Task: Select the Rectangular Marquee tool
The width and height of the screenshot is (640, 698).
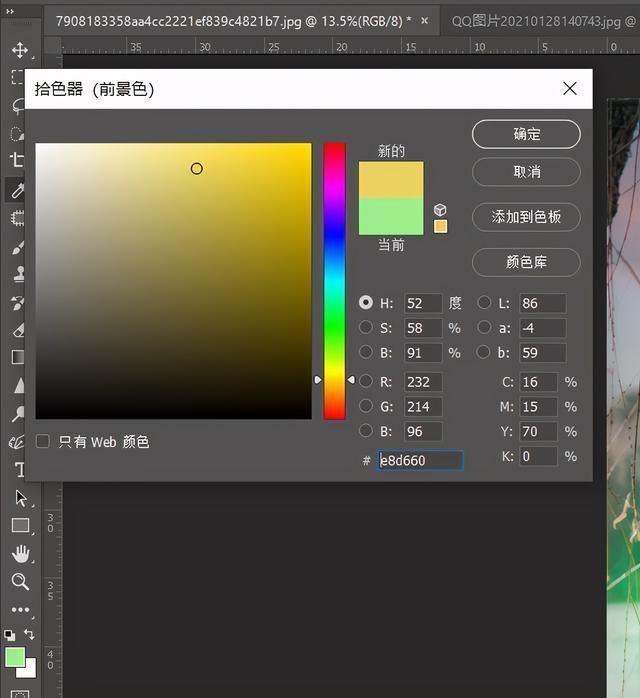Action: (17, 77)
